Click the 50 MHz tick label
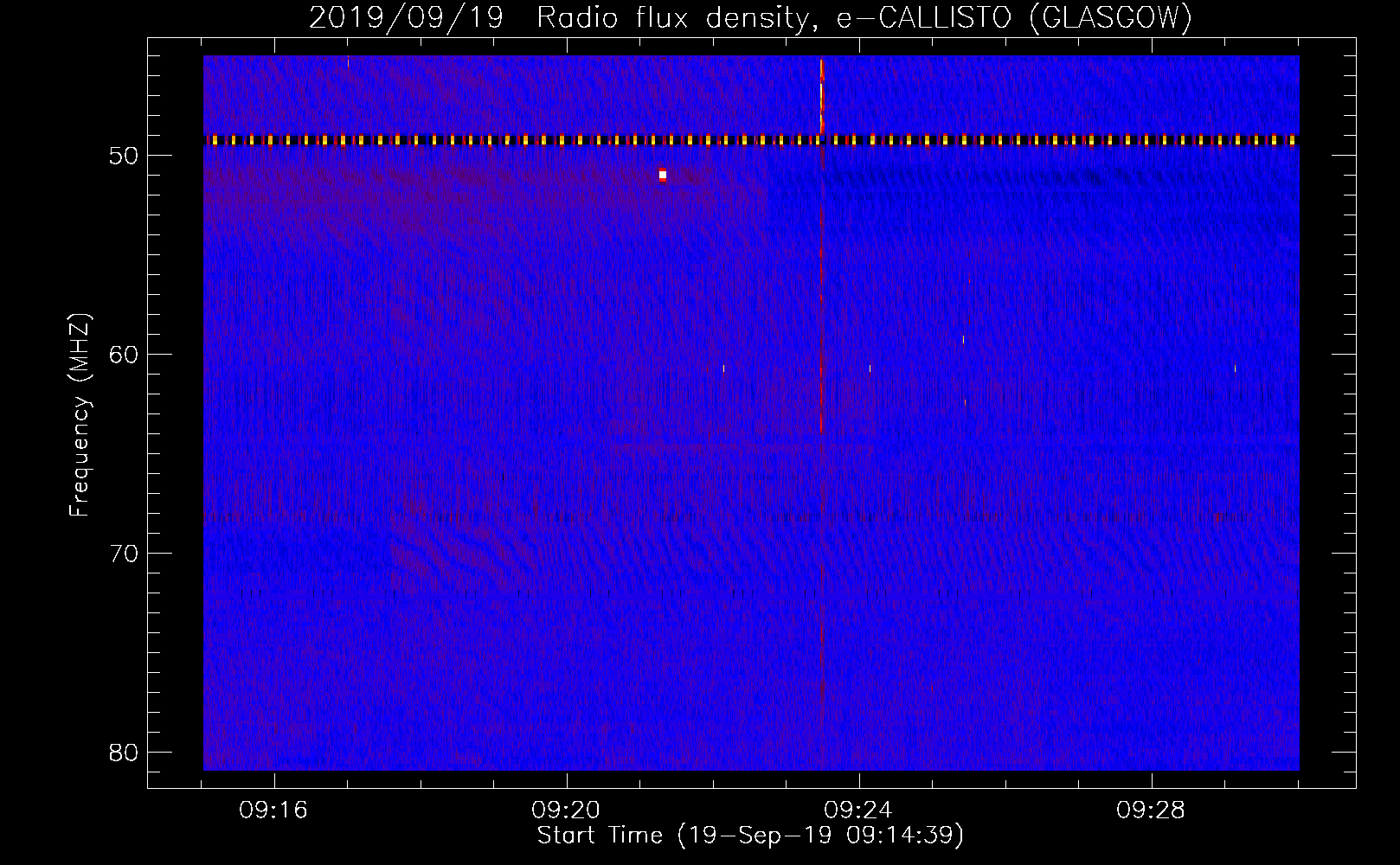Image resolution: width=1400 pixels, height=865 pixels. [x=124, y=156]
